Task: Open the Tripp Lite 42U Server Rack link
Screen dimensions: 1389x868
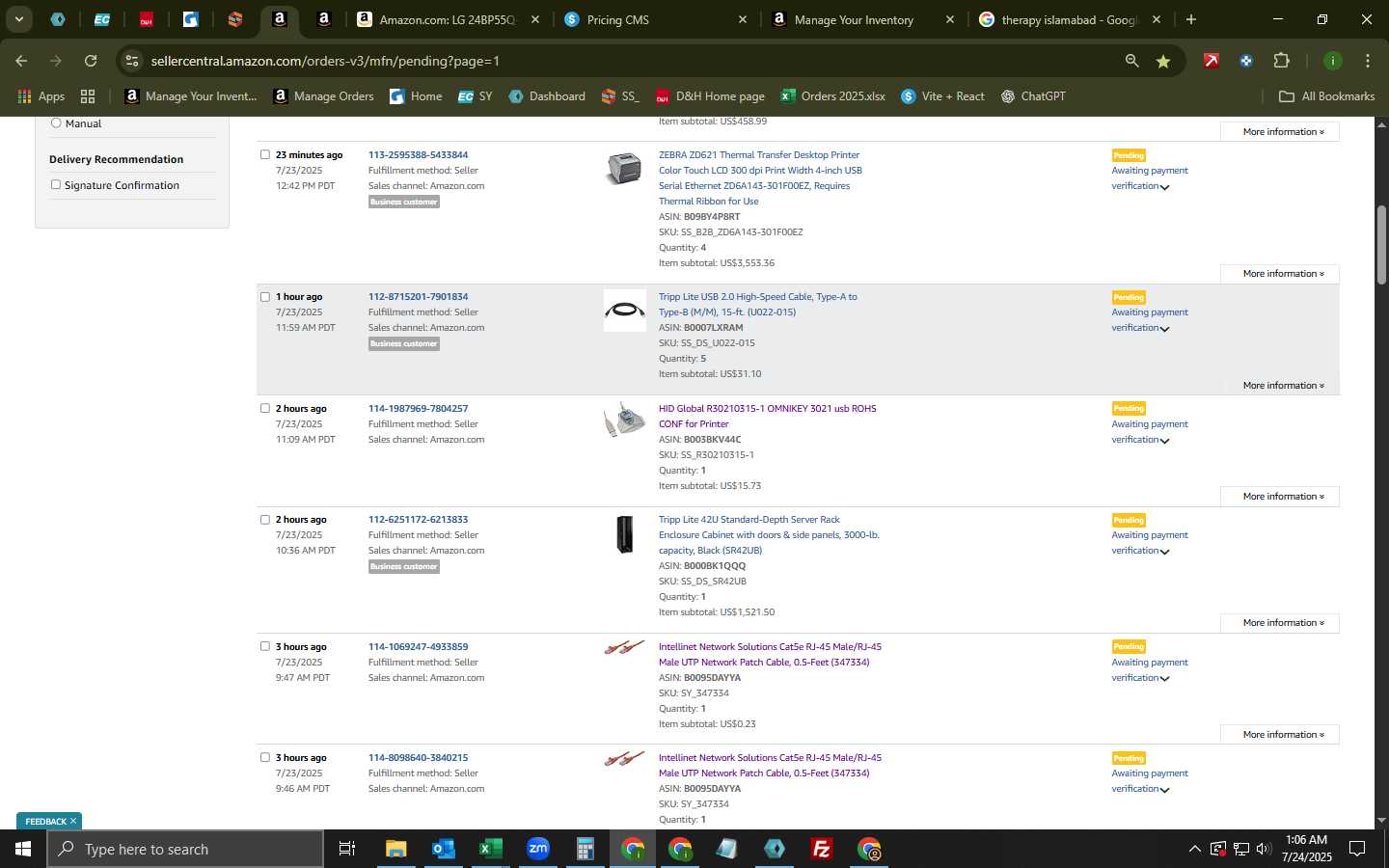Action: 769,534
